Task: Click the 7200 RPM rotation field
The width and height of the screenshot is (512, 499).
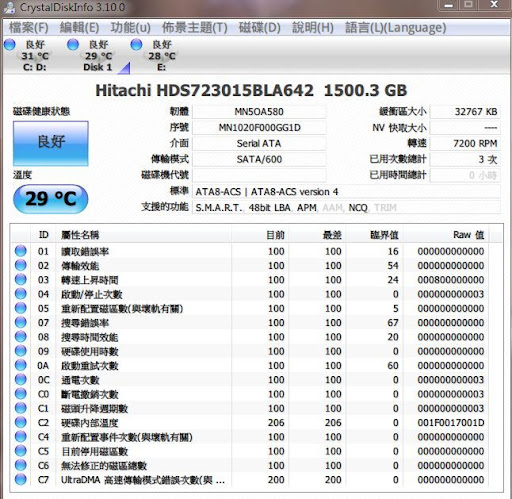Action: (465, 144)
